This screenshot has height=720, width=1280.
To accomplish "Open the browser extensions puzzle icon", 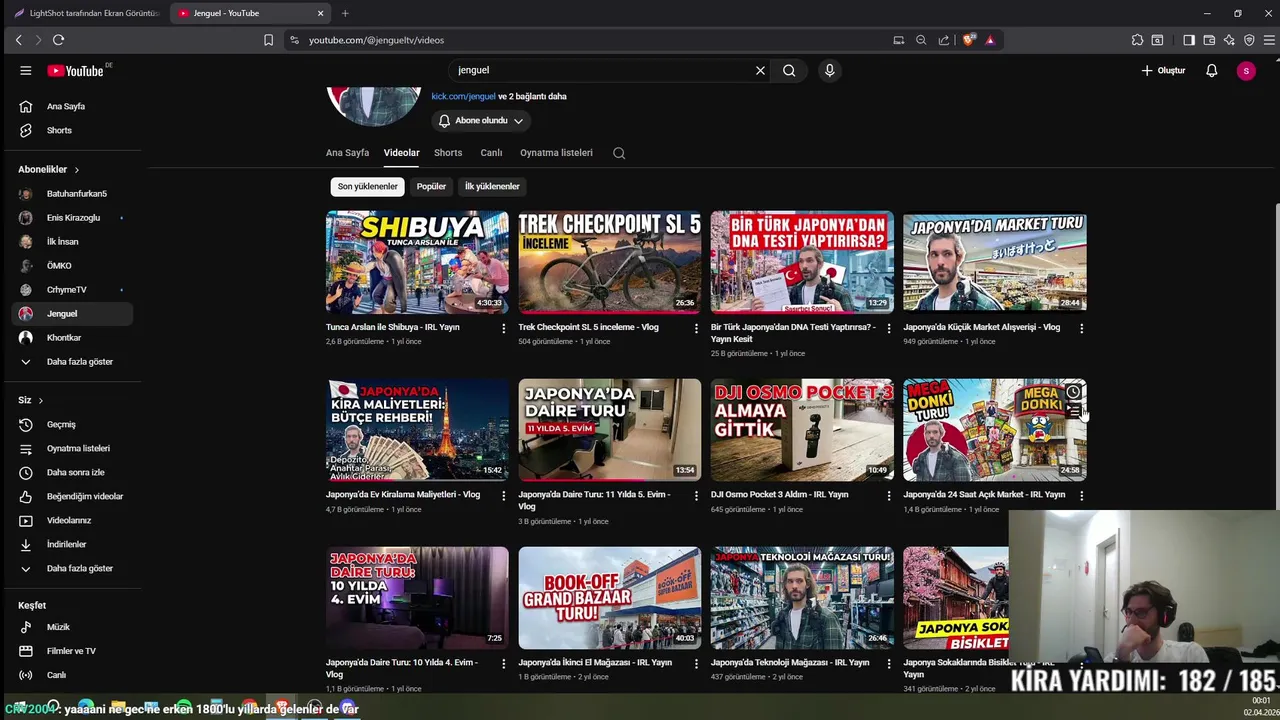I will point(1137,40).
